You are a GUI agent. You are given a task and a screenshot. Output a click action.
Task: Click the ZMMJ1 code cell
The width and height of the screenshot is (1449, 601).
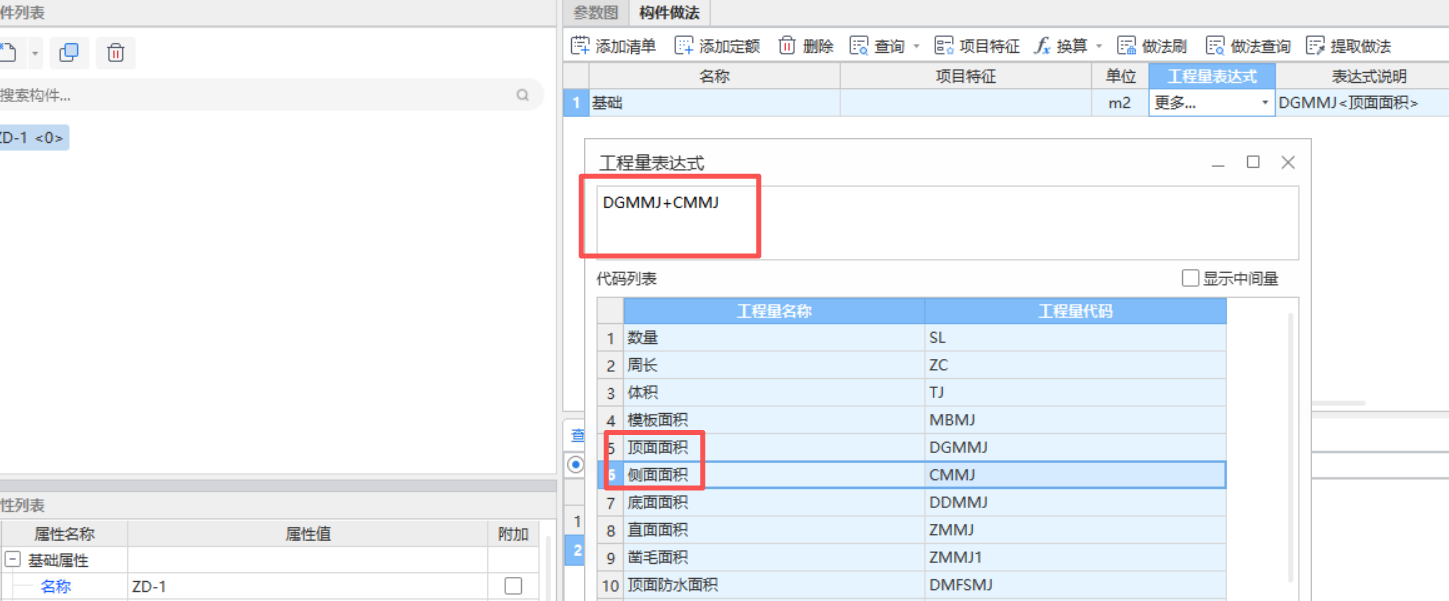[1076, 557]
